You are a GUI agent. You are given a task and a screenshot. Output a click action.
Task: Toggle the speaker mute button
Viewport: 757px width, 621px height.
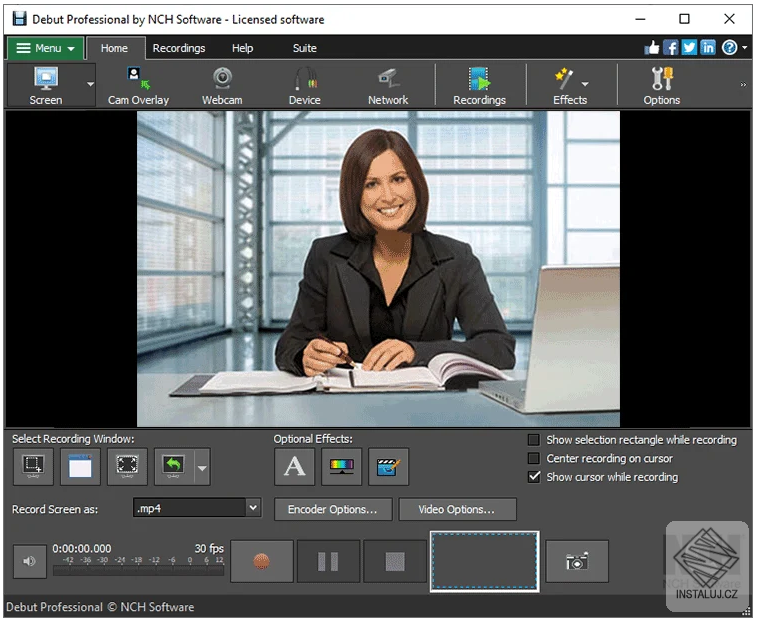[29, 561]
